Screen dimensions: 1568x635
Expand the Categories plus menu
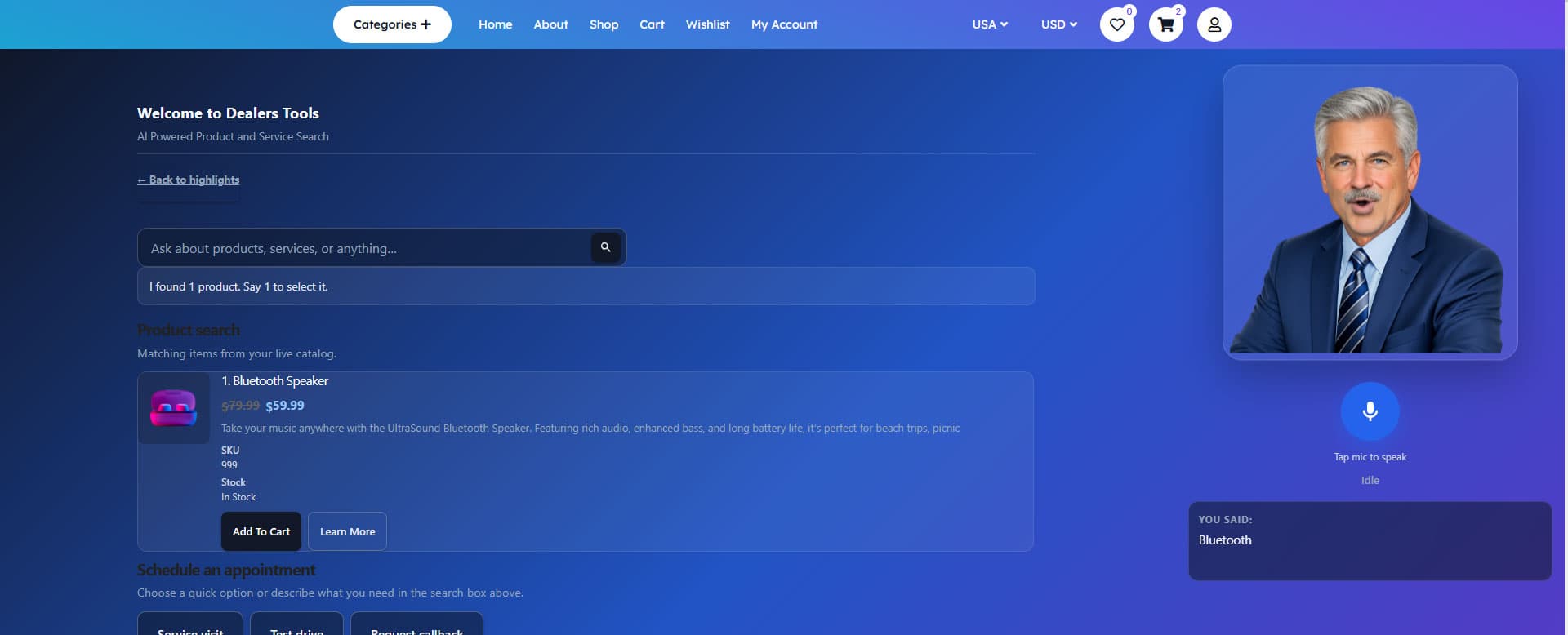(392, 24)
